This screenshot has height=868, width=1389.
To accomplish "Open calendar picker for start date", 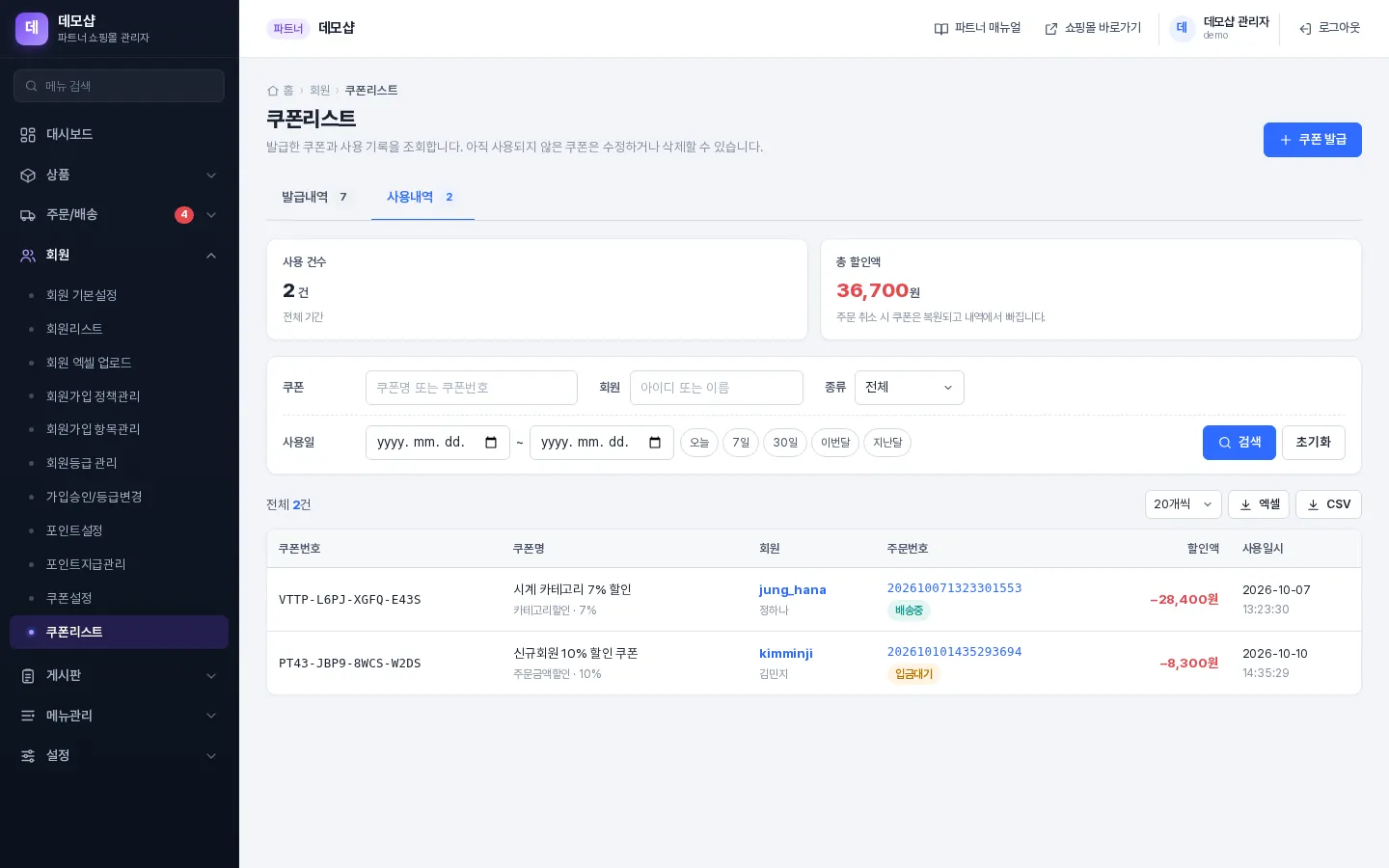I will [491, 443].
